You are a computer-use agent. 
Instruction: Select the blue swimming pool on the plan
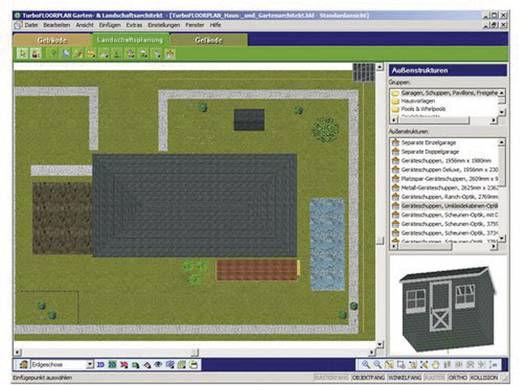(x=327, y=244)
